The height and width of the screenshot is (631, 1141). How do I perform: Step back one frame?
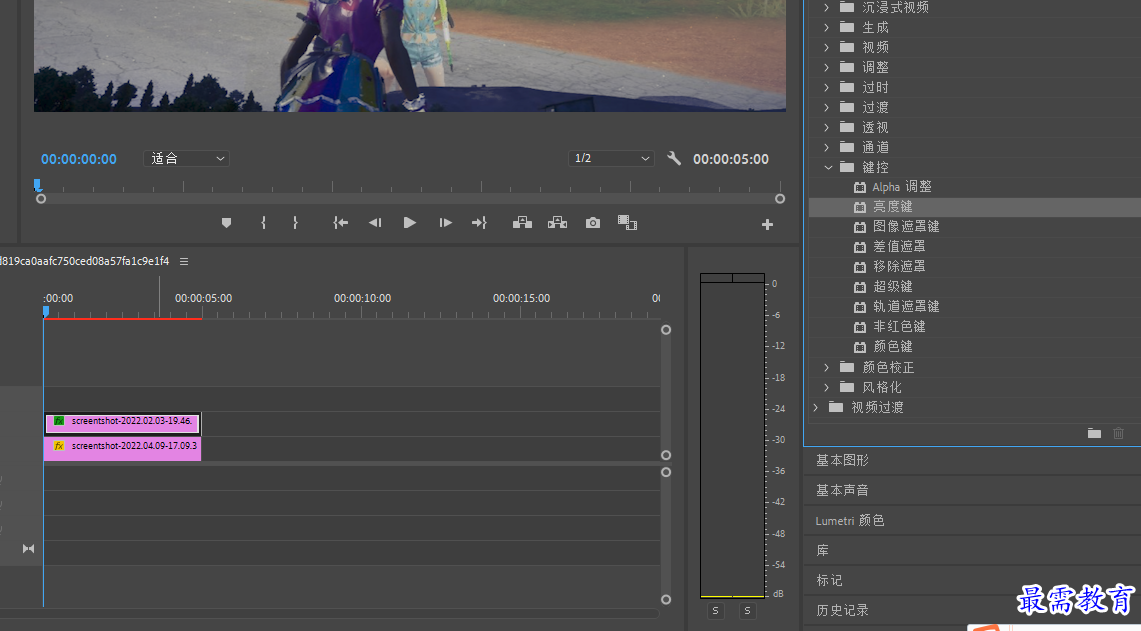click(x=375, y=223)
